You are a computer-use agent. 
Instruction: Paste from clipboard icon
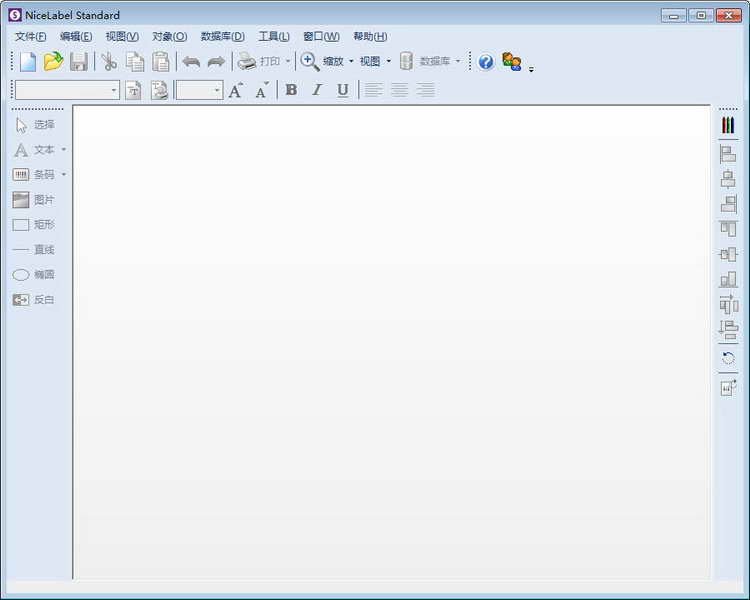[161, 62]
